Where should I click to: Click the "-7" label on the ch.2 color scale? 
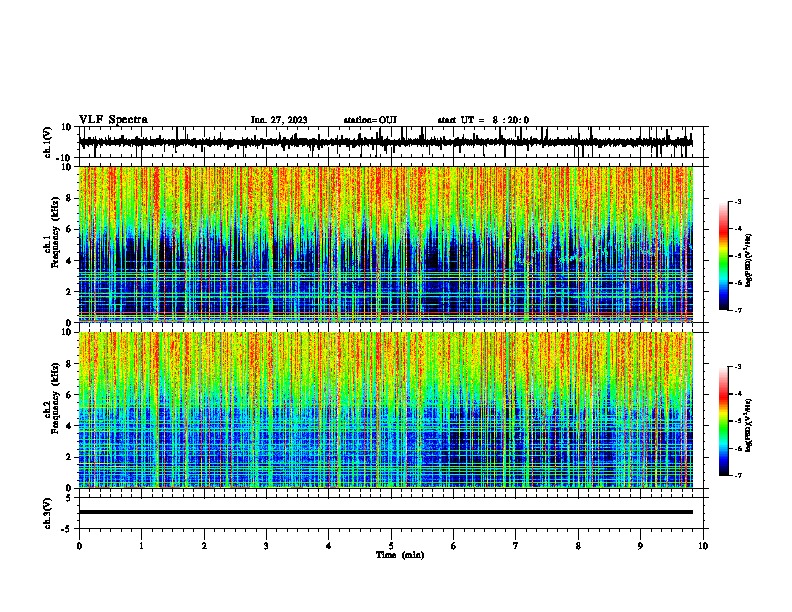click(737, 475)
